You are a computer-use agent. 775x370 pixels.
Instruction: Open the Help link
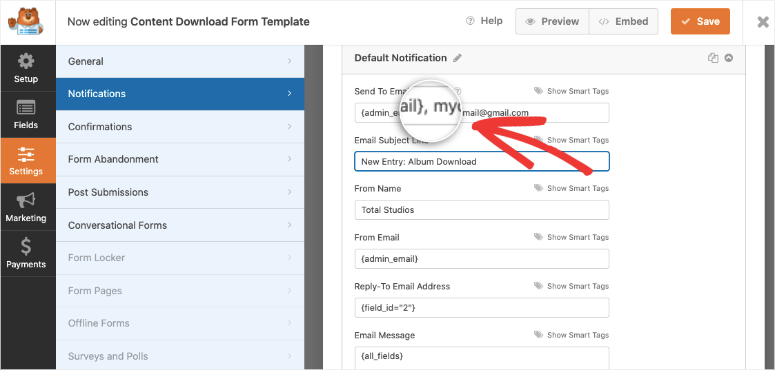click(x=484, y=21)
